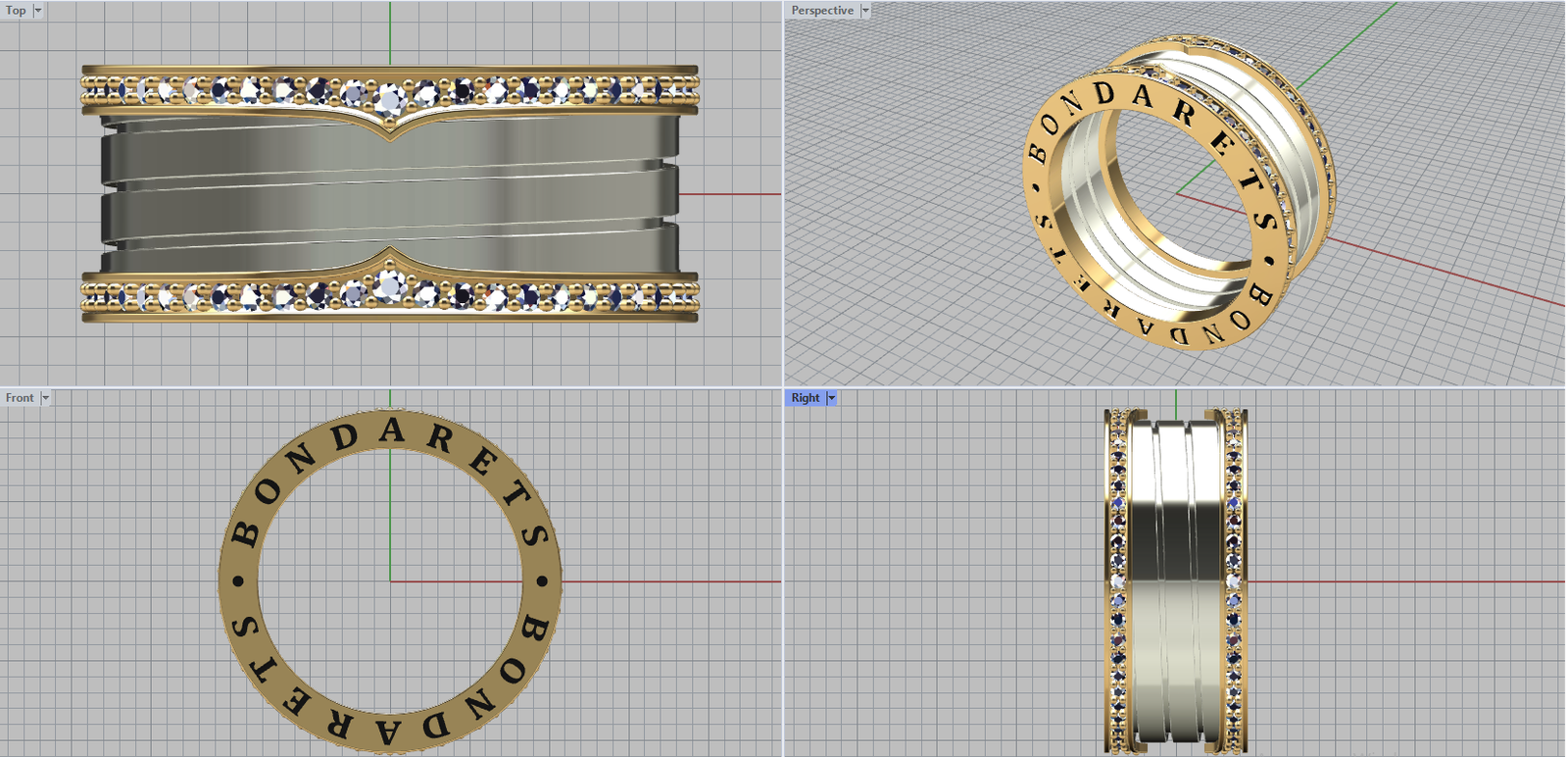Viewport: 1568px width, 757px height.
Task: Click the Front viewport title label
Action: click(20, 398)
